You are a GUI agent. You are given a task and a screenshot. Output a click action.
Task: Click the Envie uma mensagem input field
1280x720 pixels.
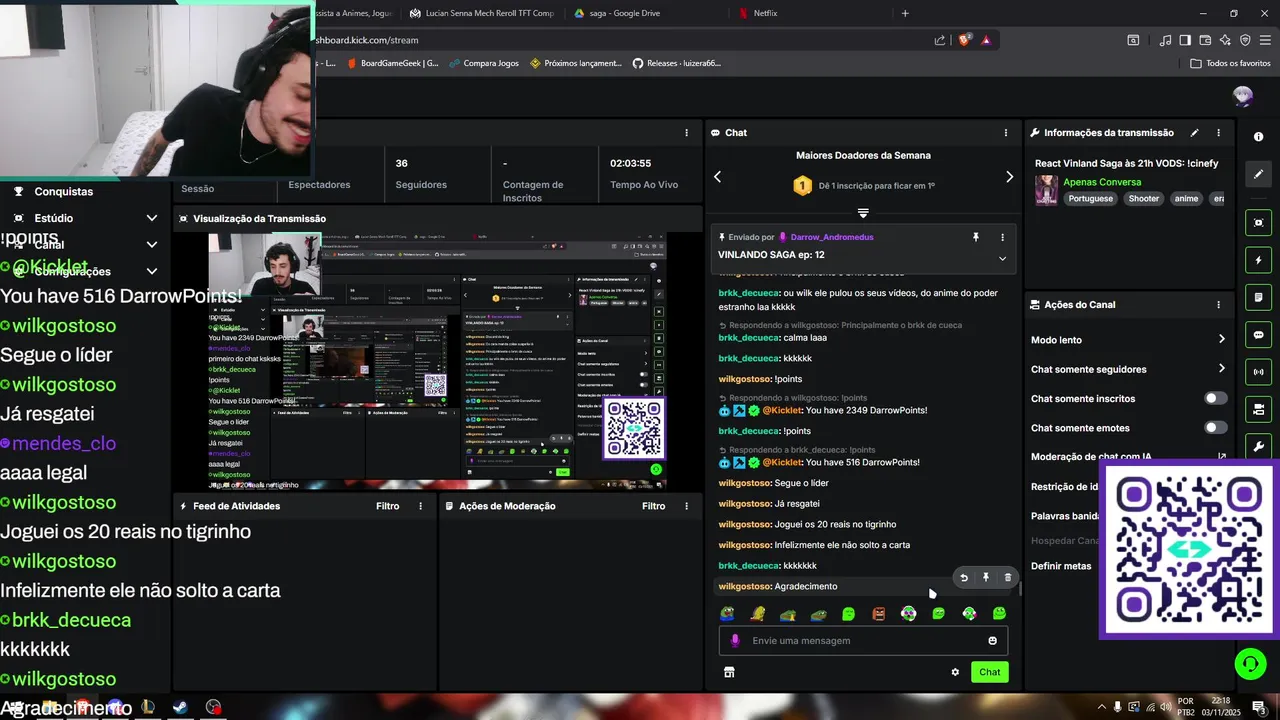[x=863, y=641]
